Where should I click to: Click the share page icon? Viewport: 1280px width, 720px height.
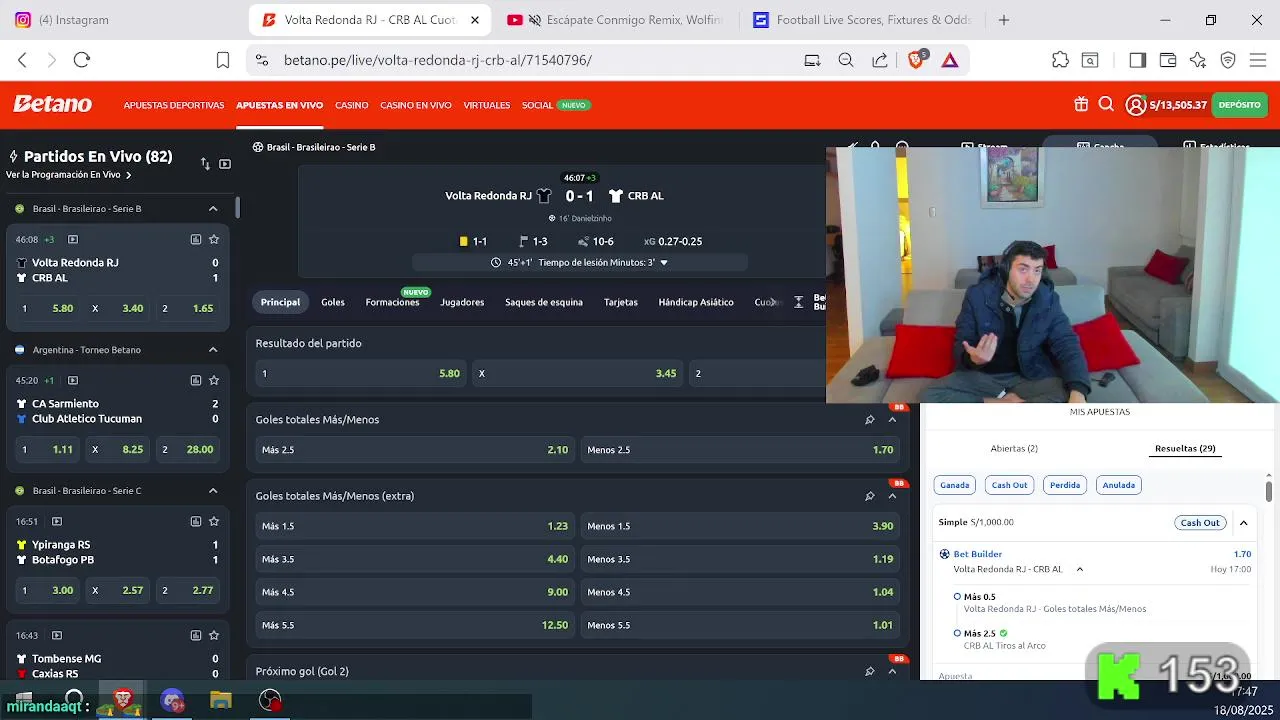click(880, 60)
